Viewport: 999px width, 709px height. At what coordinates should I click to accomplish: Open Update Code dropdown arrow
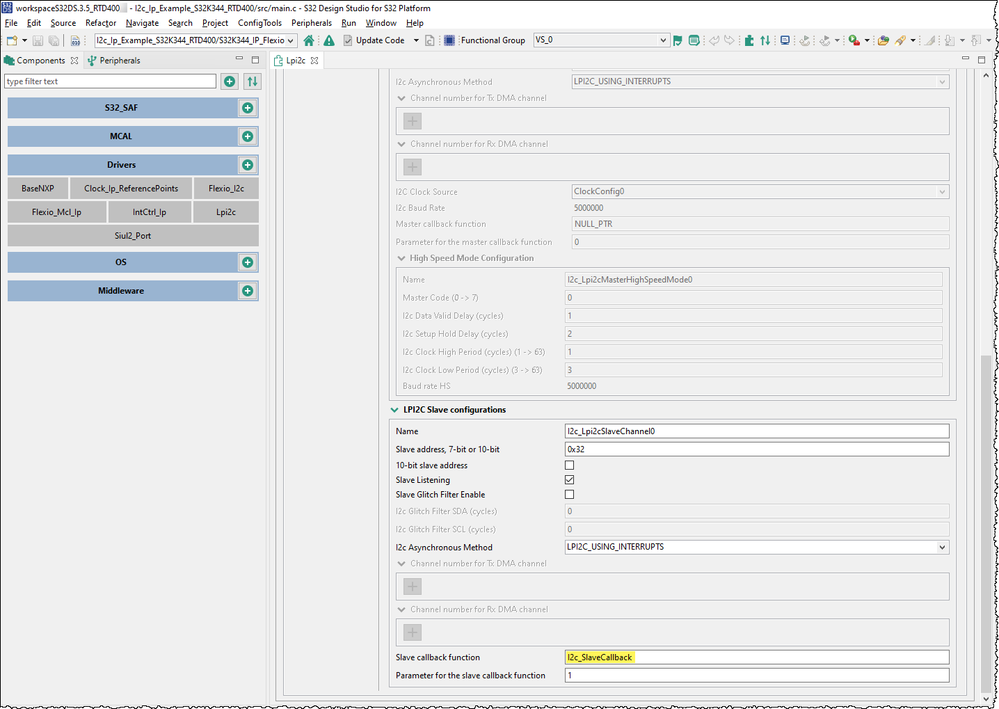416,40
